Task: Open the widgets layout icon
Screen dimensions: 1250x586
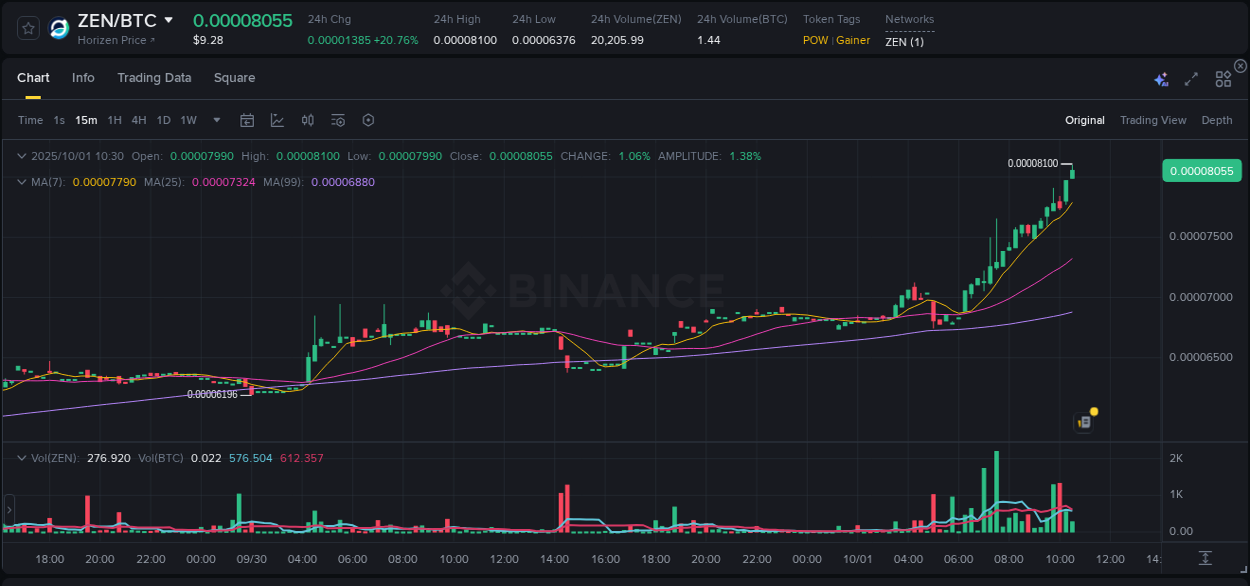Action: point(1223,78)
